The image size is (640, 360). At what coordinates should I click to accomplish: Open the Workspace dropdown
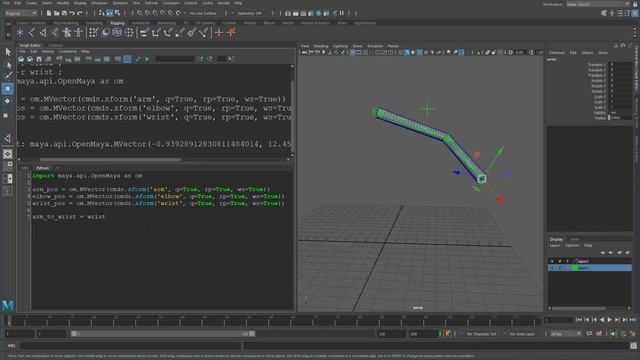click(x=598, y=4)
